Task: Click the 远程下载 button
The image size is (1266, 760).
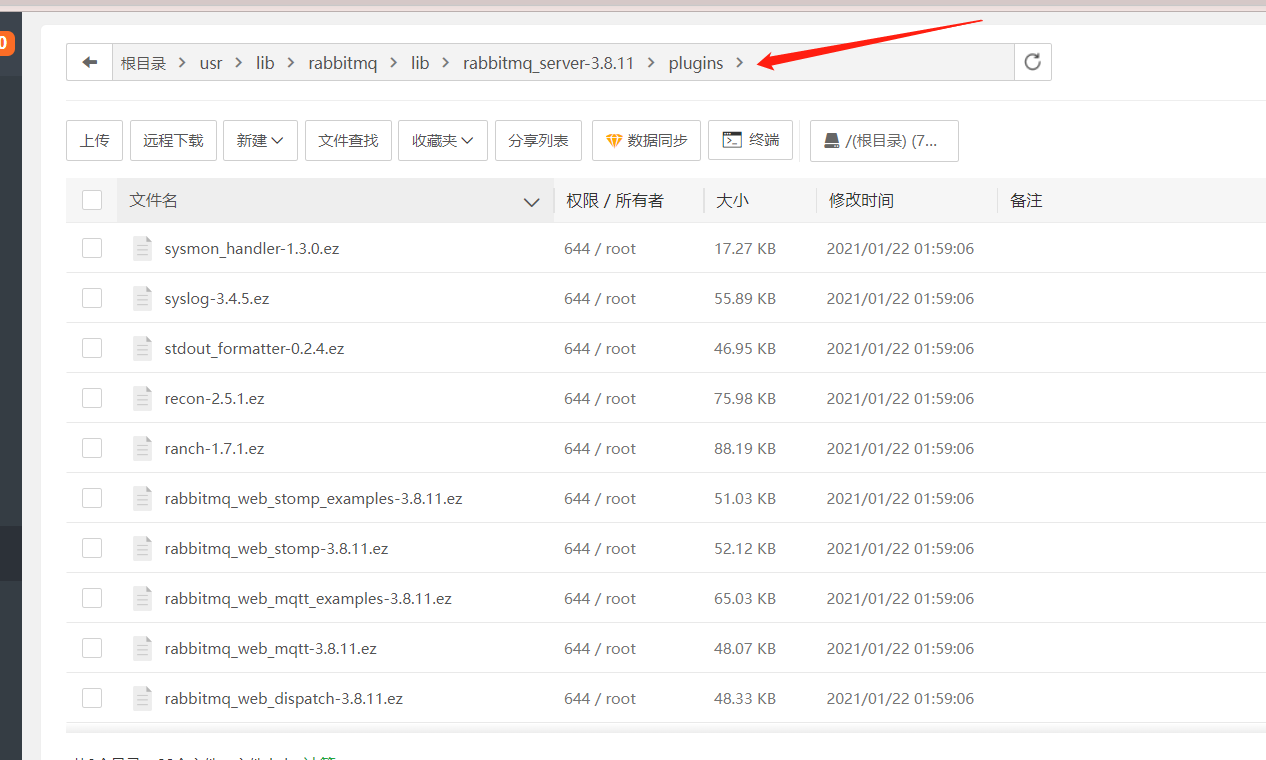Action: (x=173, y=141)
